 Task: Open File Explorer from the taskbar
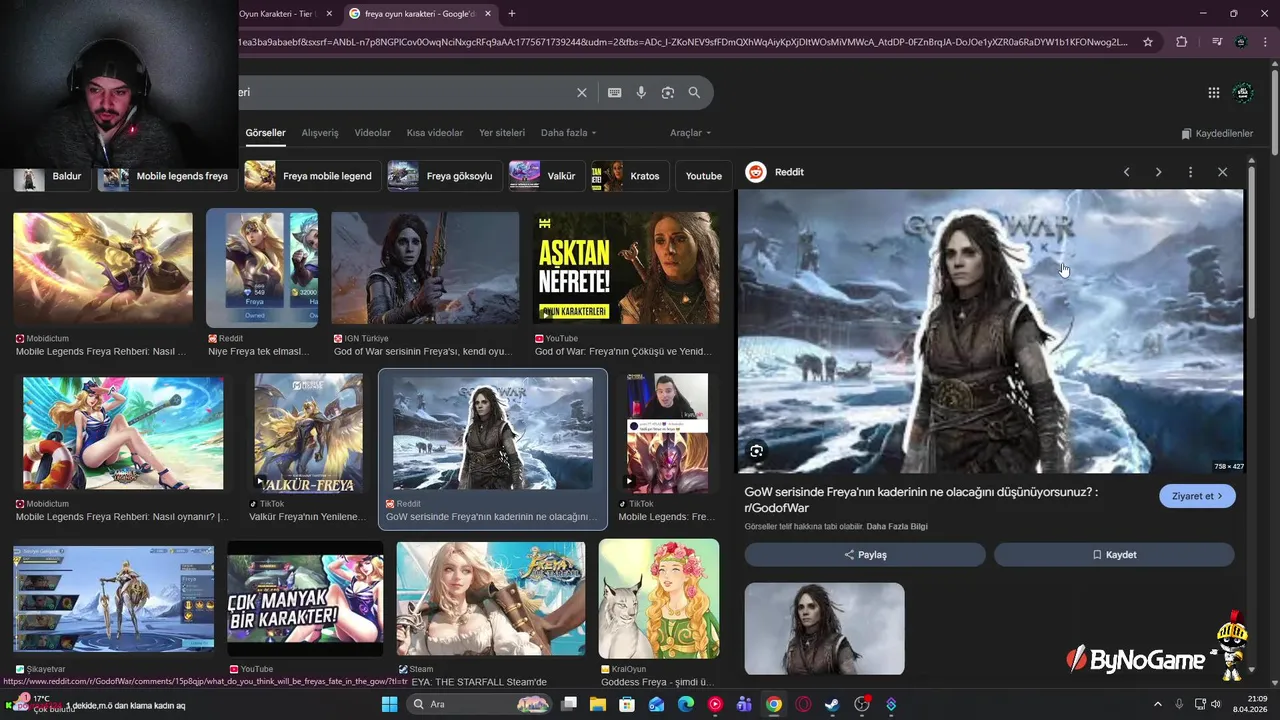(x=598, y=704)
